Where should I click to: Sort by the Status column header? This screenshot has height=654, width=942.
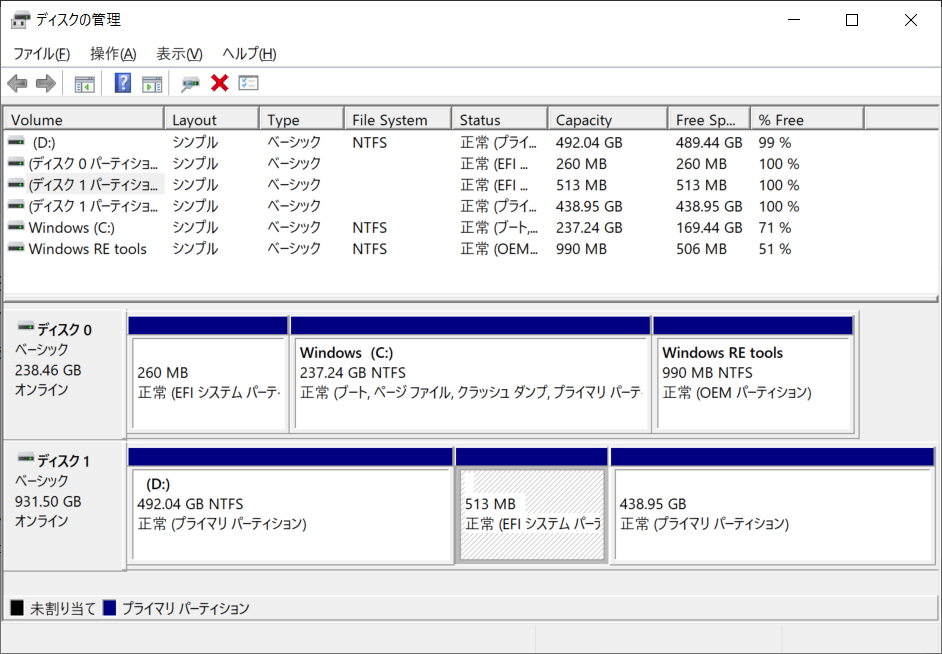500,120
